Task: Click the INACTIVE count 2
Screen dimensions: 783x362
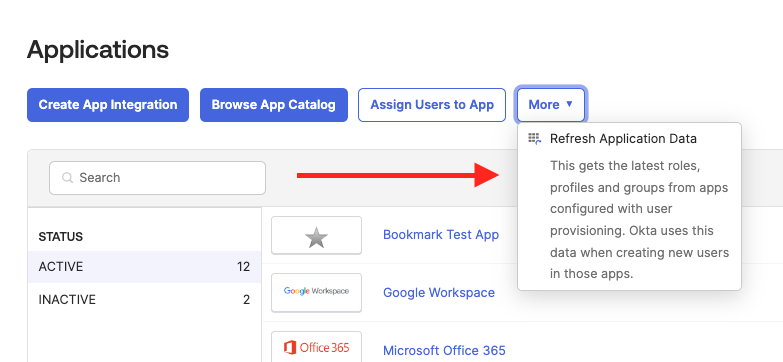Action: tap(246, 300)
